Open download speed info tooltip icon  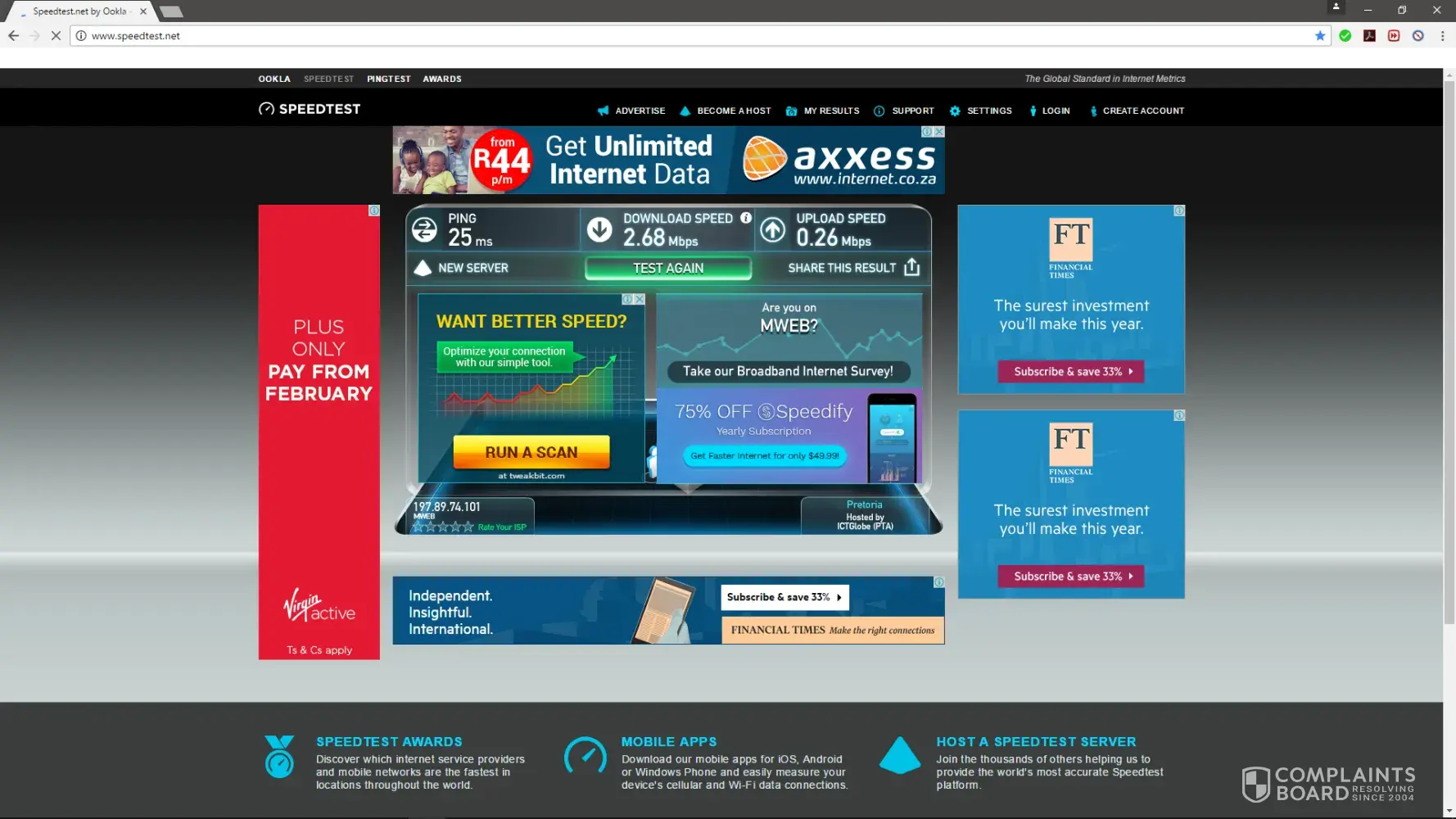click(746, 218)
